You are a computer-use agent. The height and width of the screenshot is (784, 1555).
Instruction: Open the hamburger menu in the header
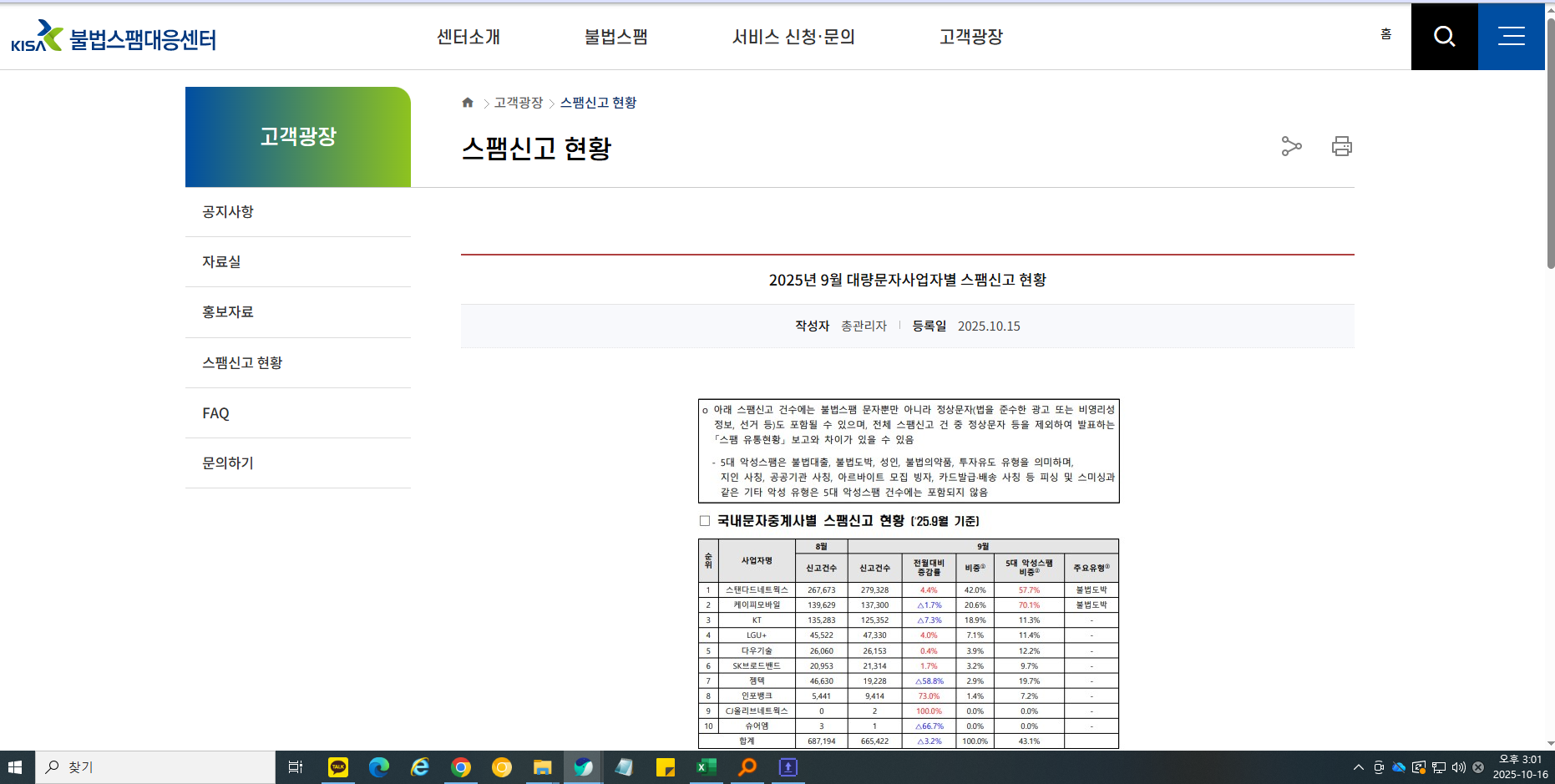1510,36
